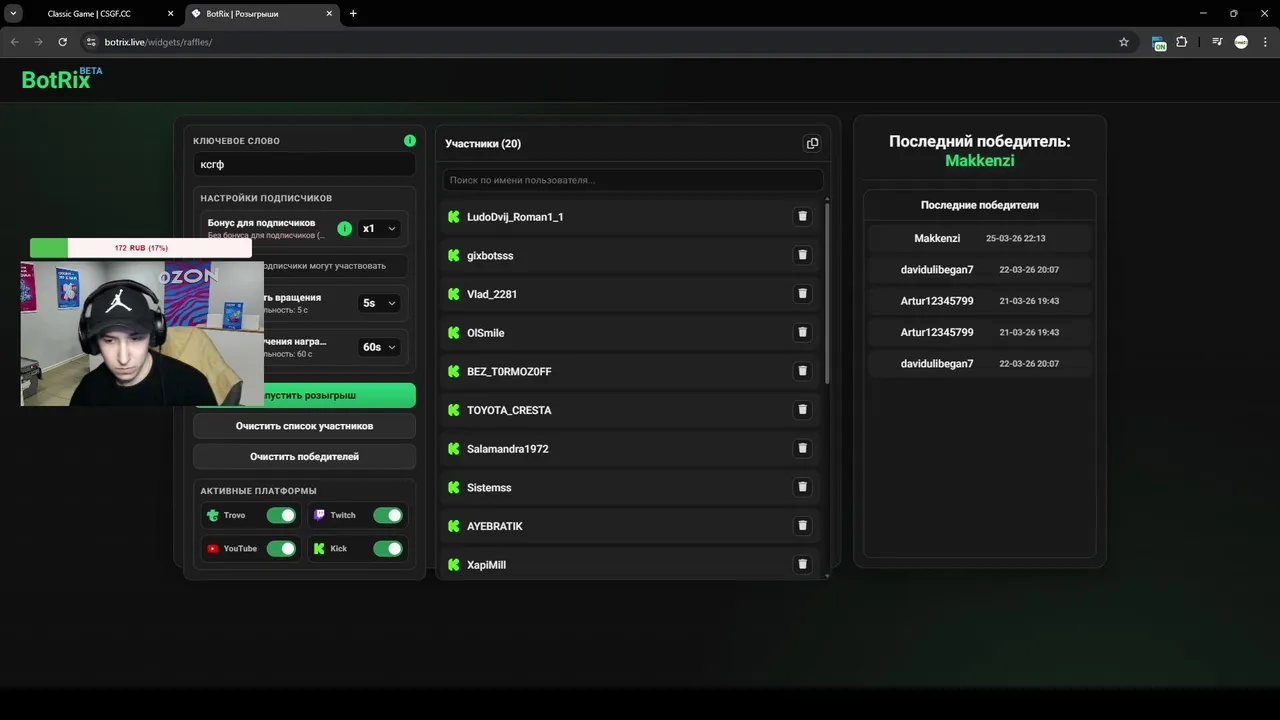Close the Classic Game CSGF.CC tab
1280x720 pixels.
coord(170,14)
